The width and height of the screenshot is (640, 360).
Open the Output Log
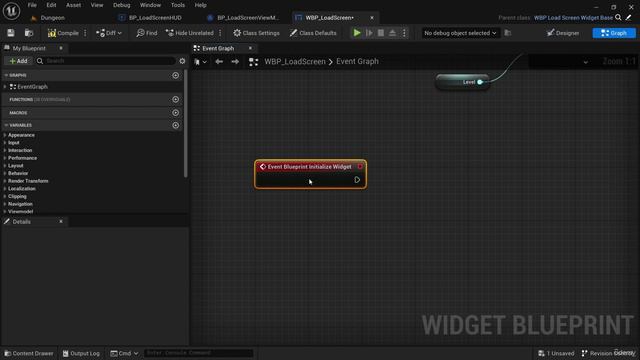[81, 353]
